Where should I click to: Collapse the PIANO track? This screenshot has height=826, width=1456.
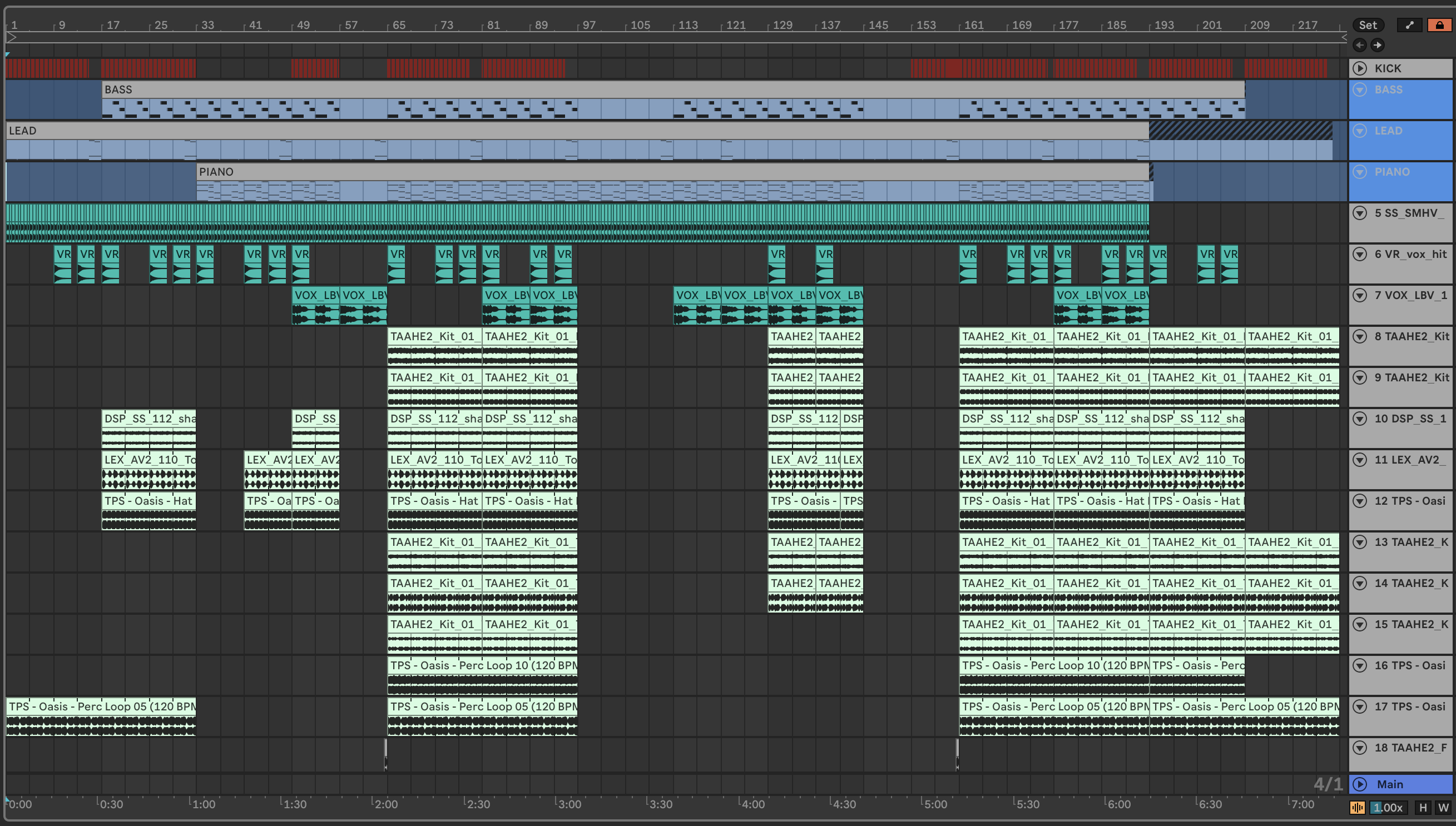point(1360,171)
